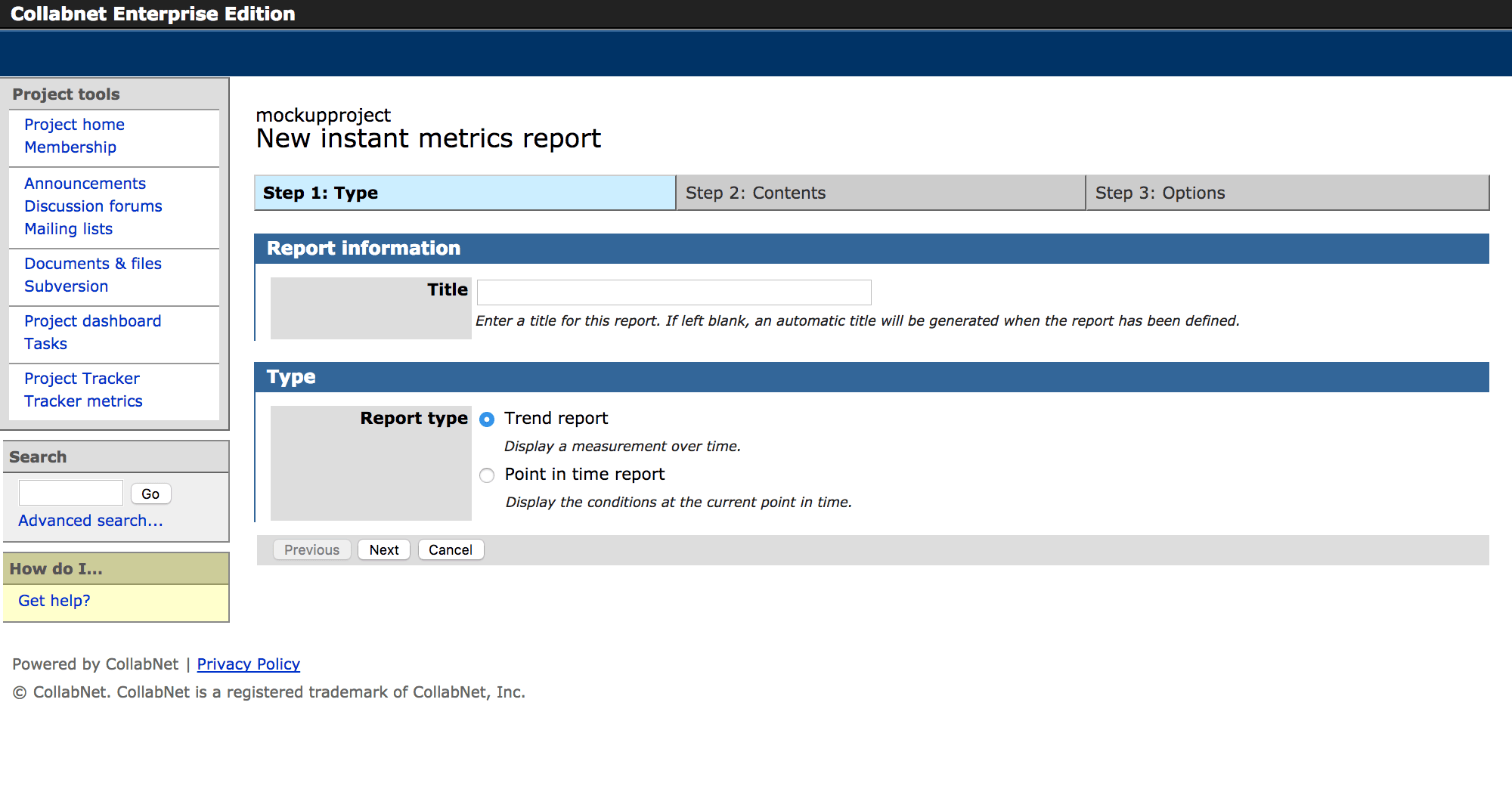
Task: Open Advanced search
Action: tap(90, 520)
